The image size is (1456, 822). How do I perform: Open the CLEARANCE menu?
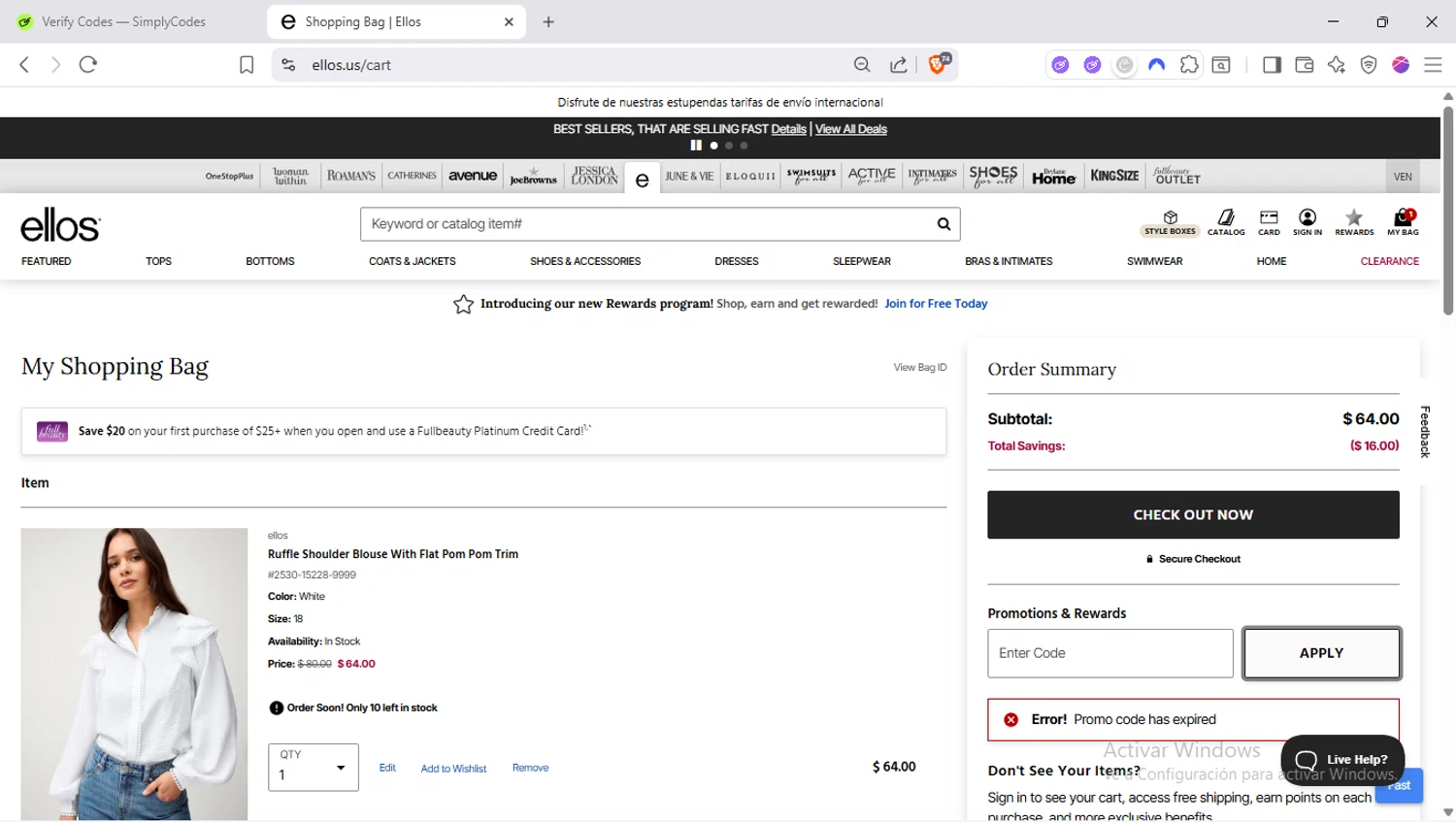(1390, 261)
